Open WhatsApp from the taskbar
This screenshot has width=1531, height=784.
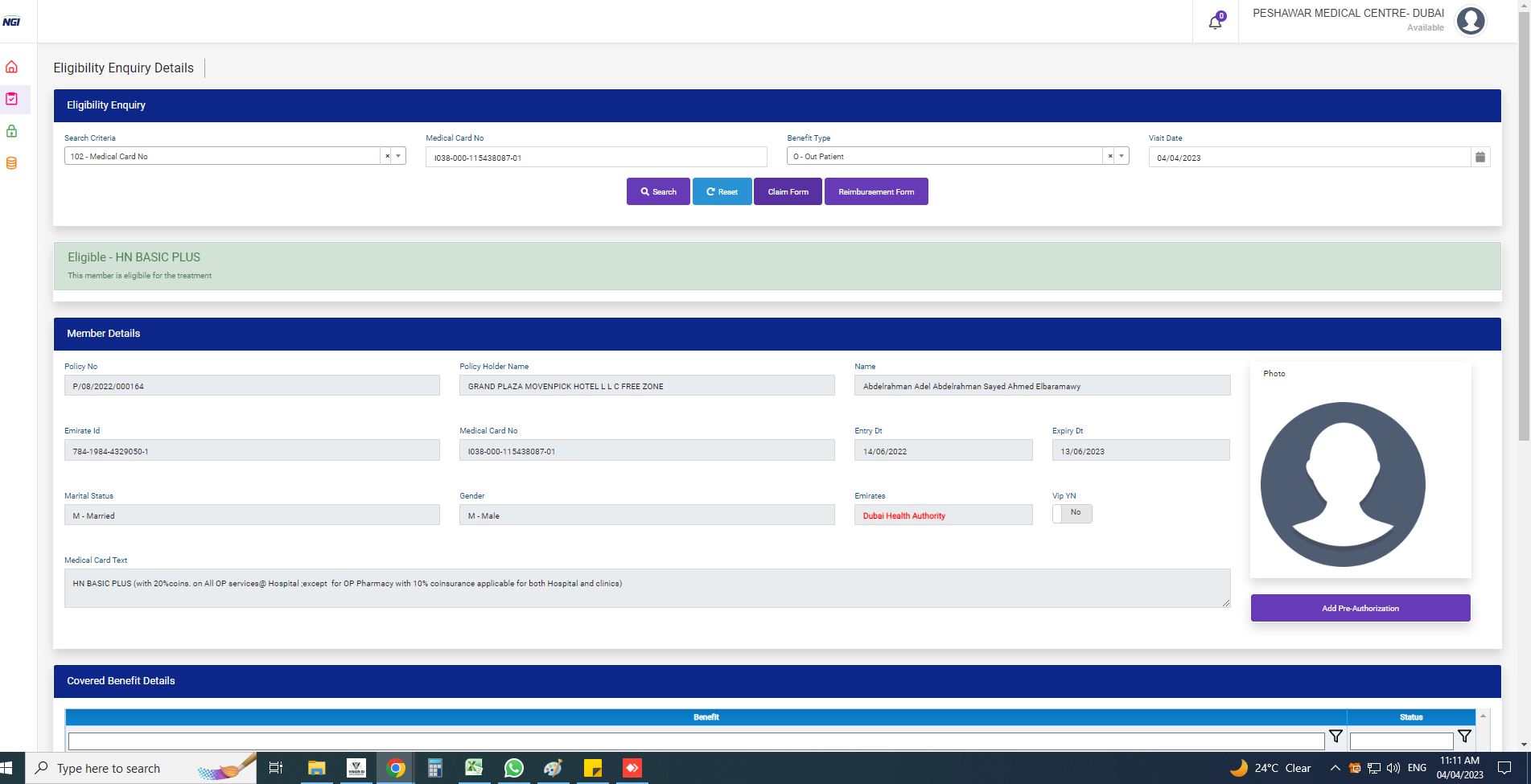click(513, 768)
